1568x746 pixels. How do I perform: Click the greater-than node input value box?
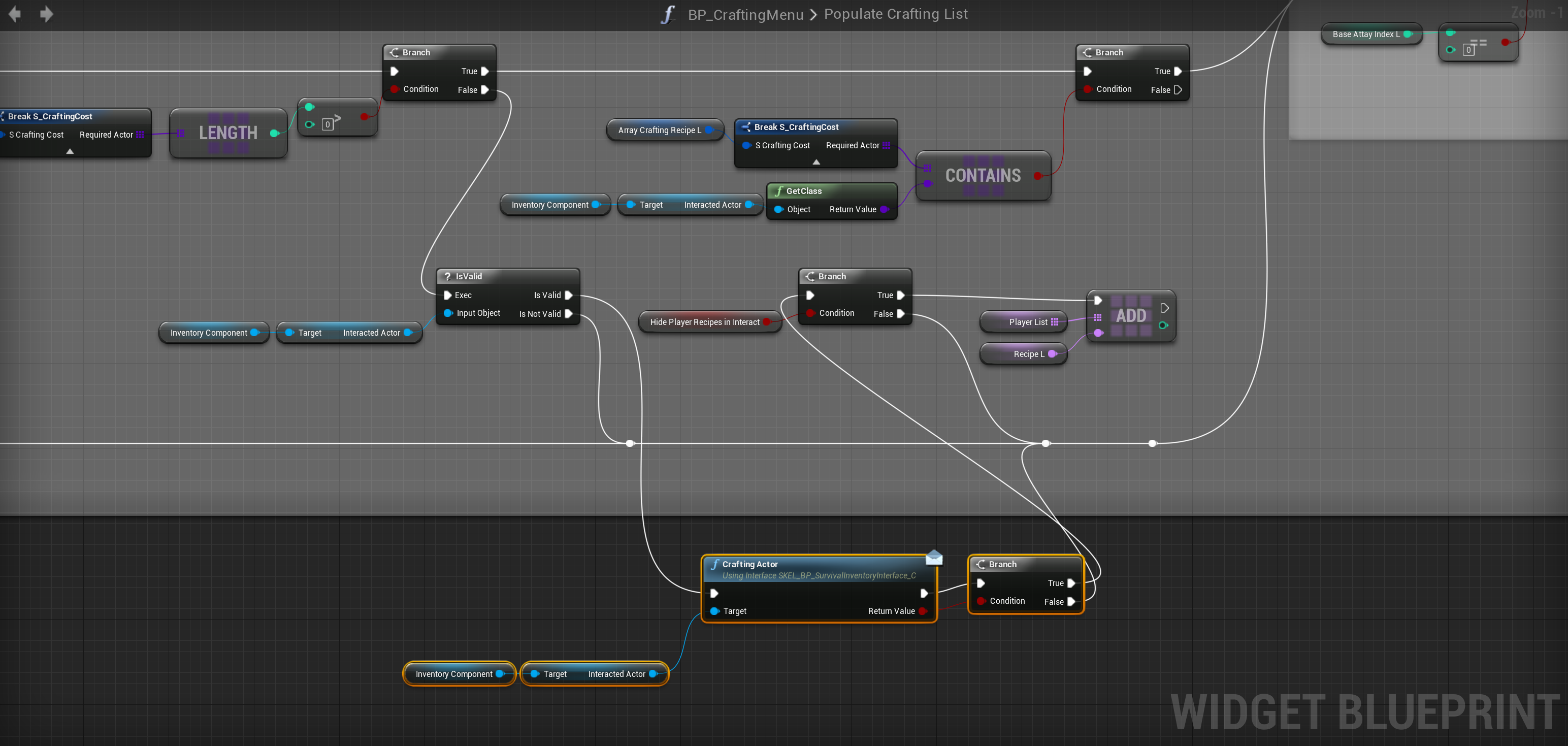click(x=328, y=125)
